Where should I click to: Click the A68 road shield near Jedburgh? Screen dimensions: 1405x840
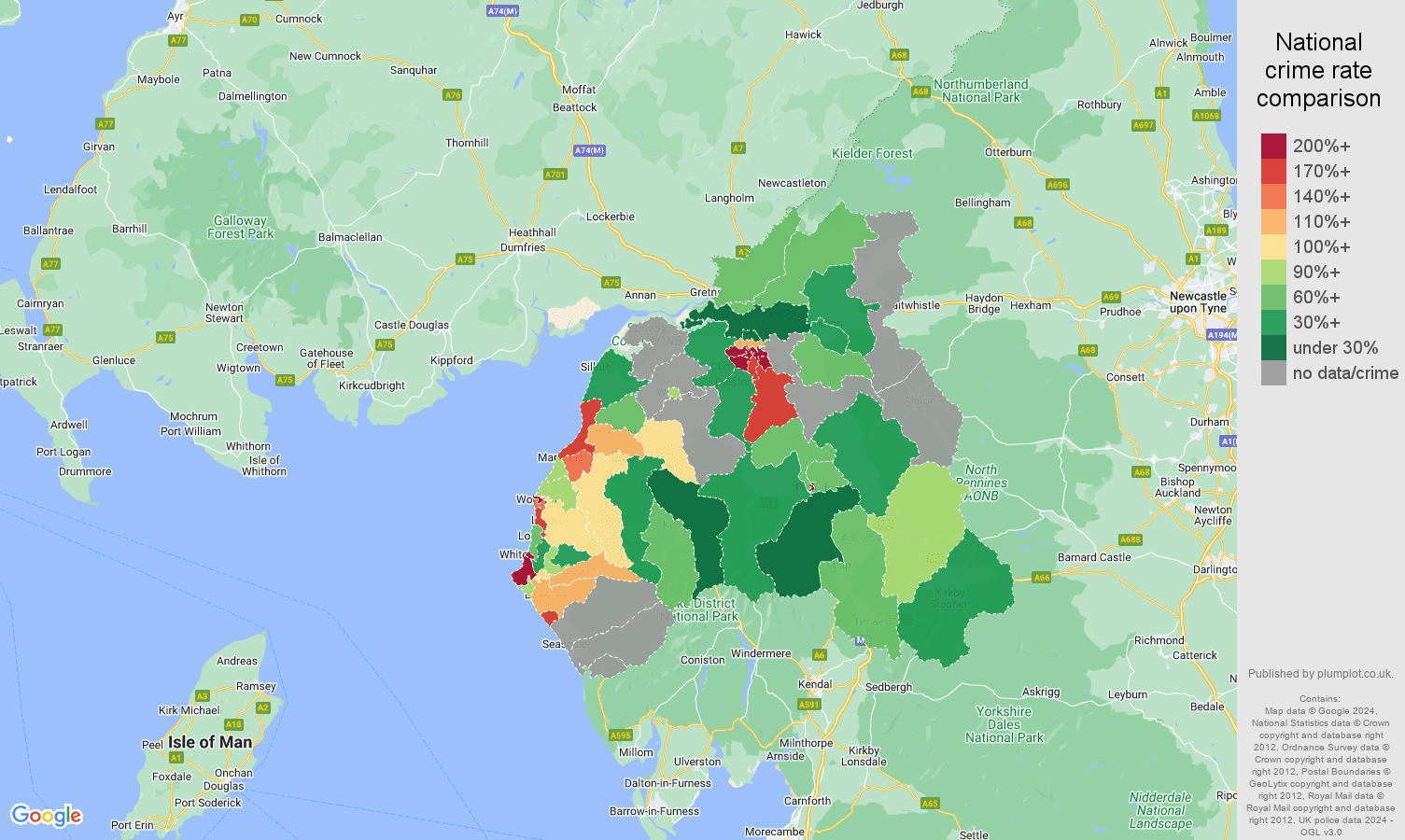pyautogui.click(x=899, y=55)
